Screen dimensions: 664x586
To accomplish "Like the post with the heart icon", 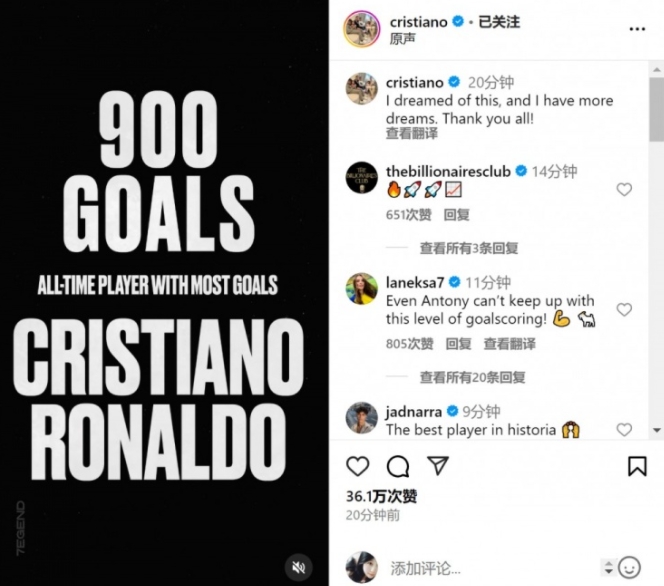I will point(358,466).
